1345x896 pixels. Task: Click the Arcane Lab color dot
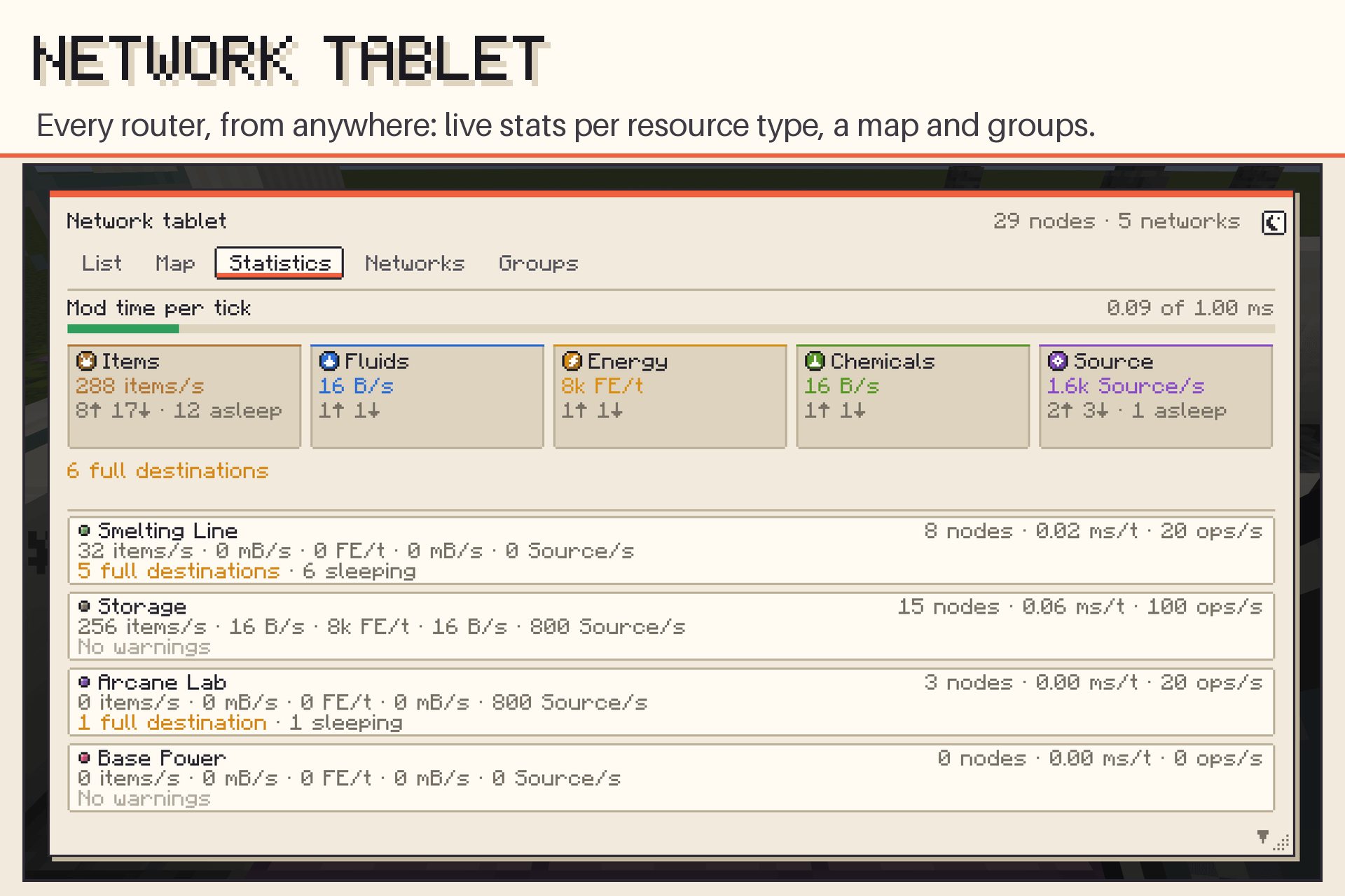[84, 682]
